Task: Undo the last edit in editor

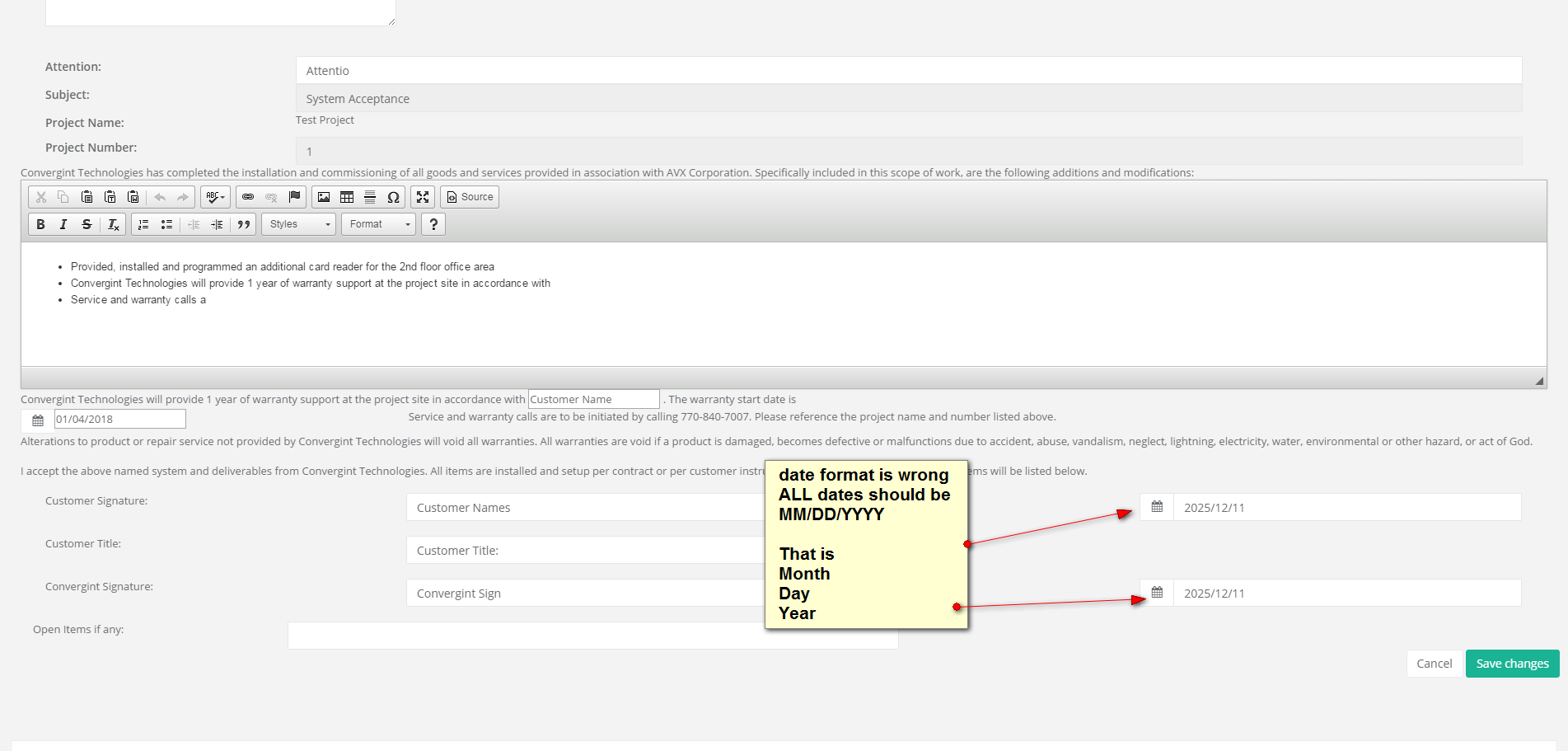Action: pos(160,197)
